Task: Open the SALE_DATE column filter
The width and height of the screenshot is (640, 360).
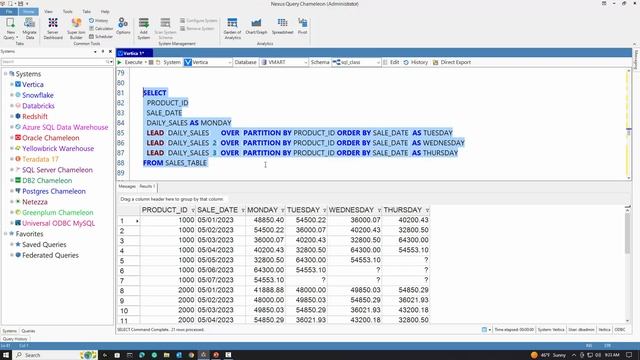Action: pos(242,210)
